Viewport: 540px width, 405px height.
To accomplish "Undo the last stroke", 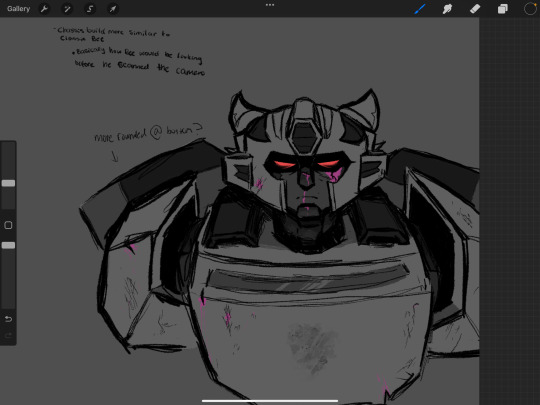I will click(x=8, y=319).
